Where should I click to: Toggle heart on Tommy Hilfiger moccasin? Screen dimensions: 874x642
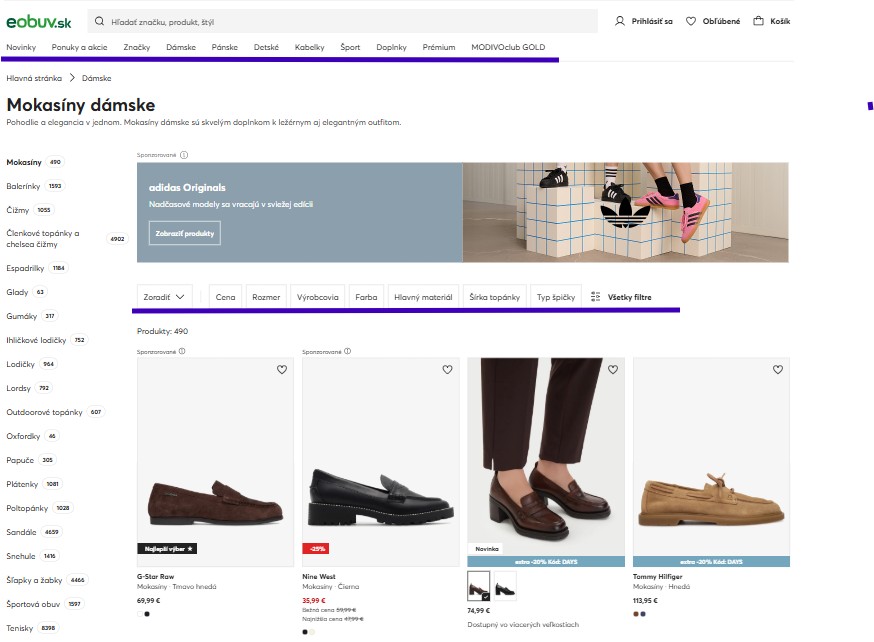[x=778, y=369]
